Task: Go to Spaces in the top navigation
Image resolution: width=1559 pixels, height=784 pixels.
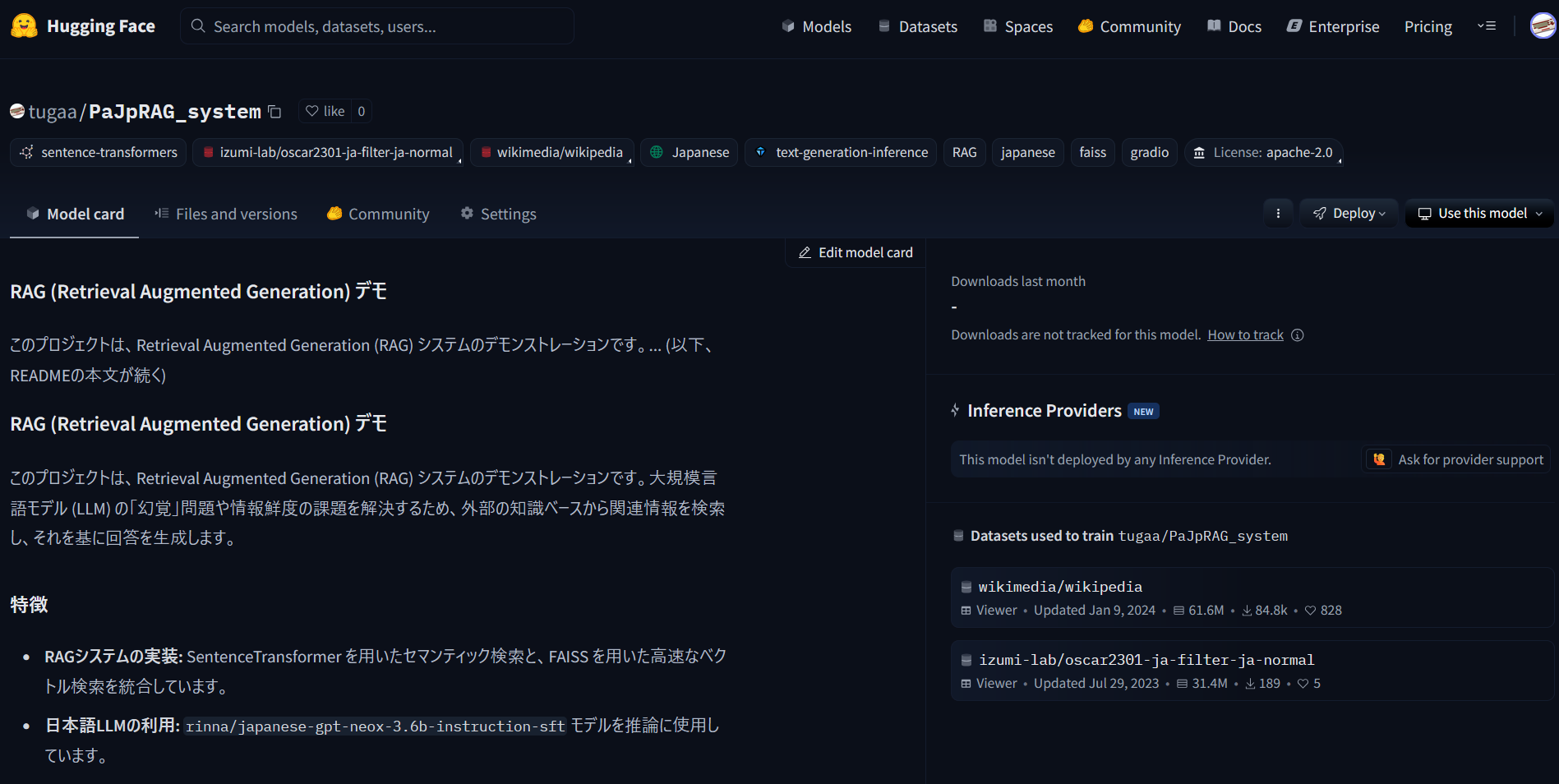Action: pos(1018,26)
